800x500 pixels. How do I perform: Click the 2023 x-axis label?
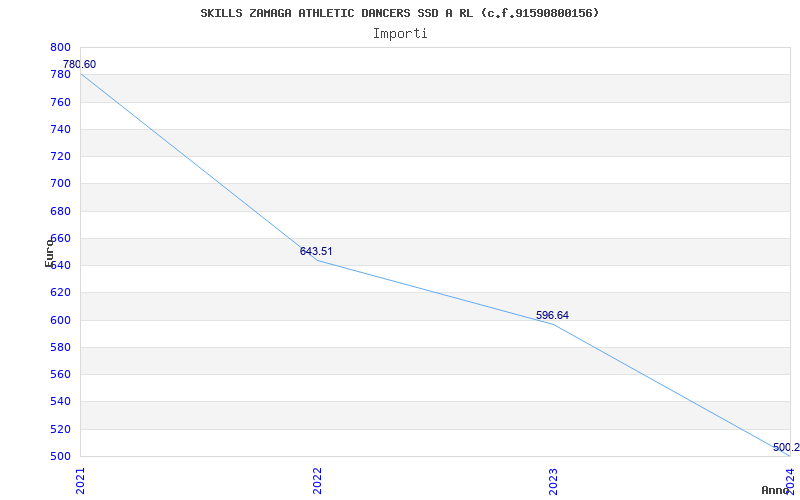[x=554, y=481]
